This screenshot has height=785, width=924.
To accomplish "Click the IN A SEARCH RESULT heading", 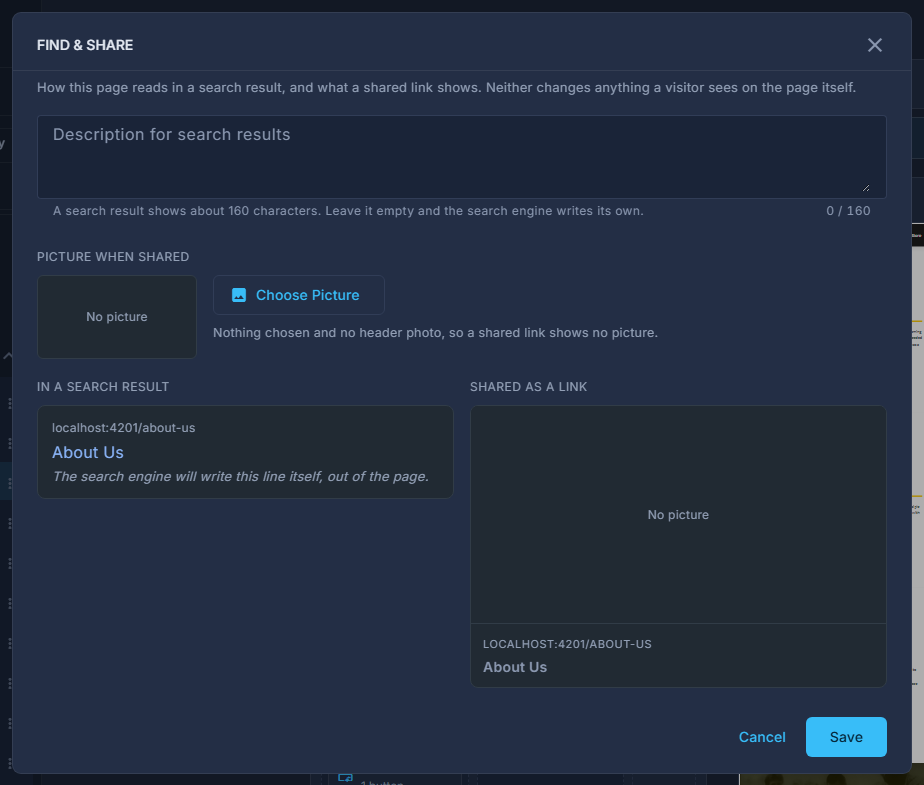I will pos(103,387).
